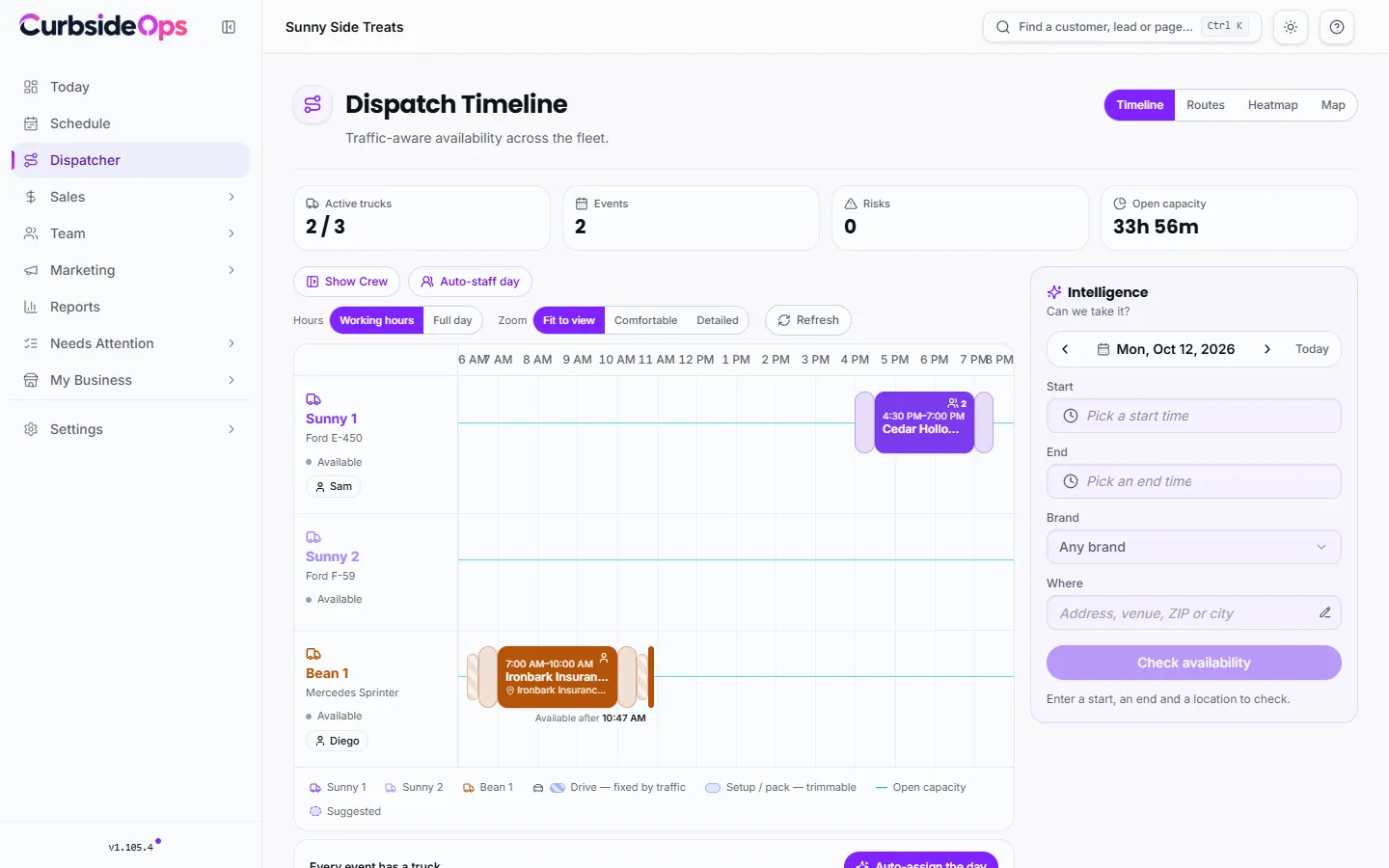
Task: Click the Open capacity clock icon
Action: click(x=1120, y=203)
